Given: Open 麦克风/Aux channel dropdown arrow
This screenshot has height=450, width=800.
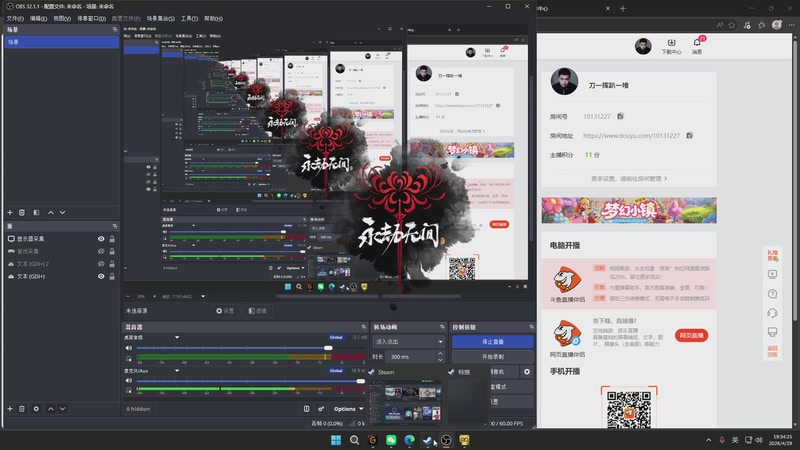Looking at the screenshot, I should (x=177, y=370).
